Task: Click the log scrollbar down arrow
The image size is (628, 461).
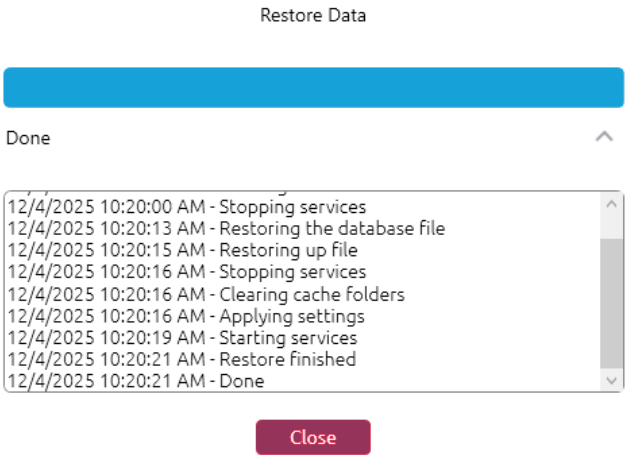Action: 612,380
